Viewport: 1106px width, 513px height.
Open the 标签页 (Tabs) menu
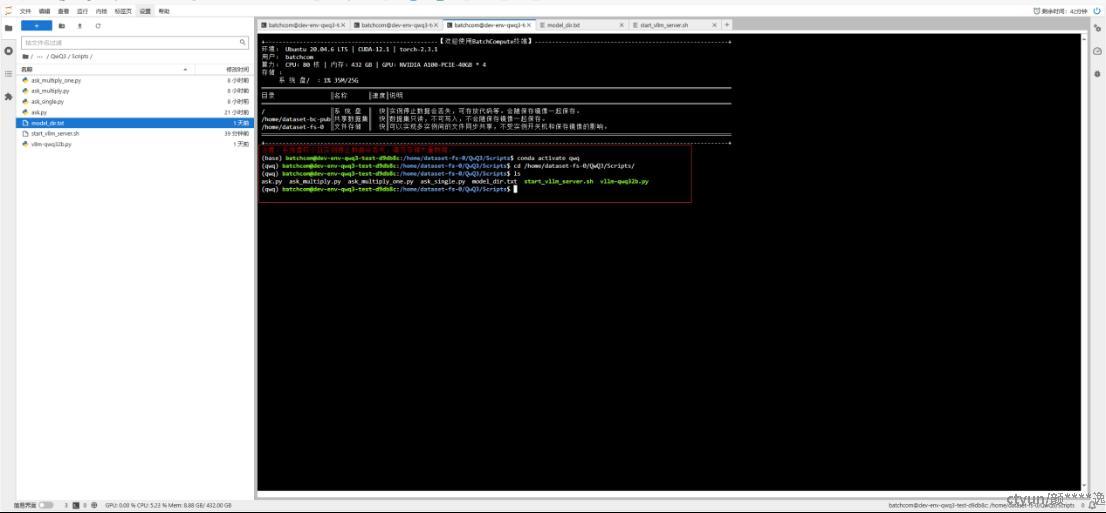click(123, 11)
